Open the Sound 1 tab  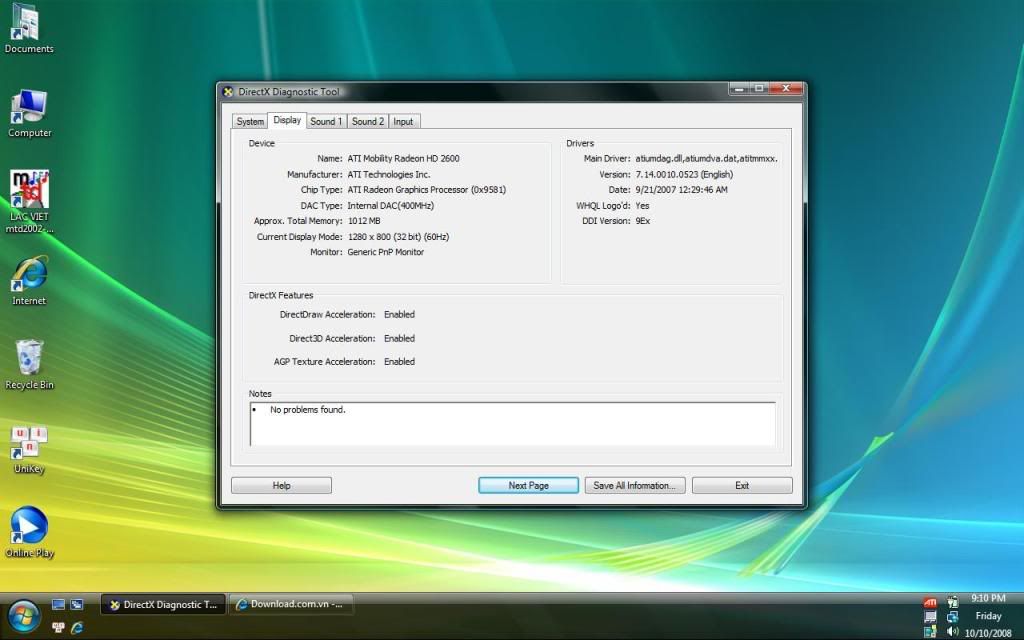(326, 121)
